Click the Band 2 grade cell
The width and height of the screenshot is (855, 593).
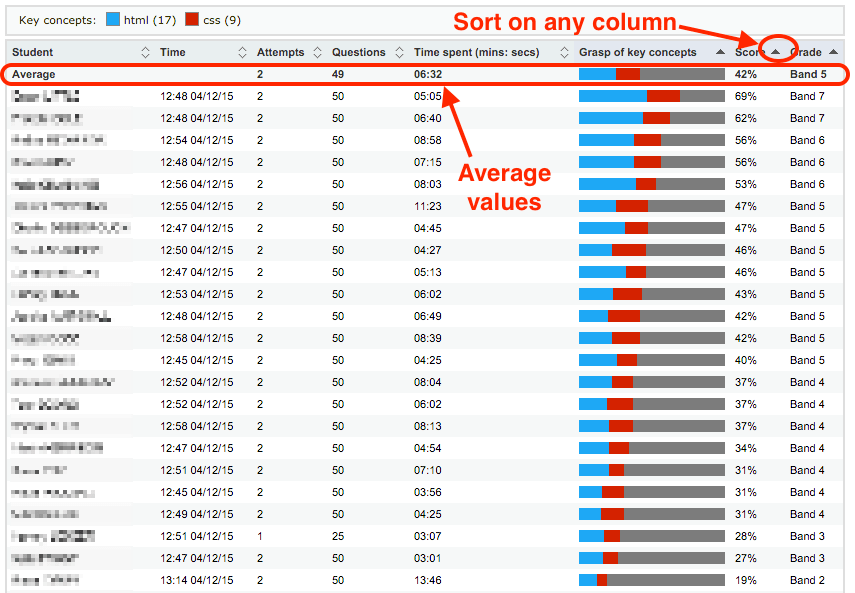coord(807,580)
